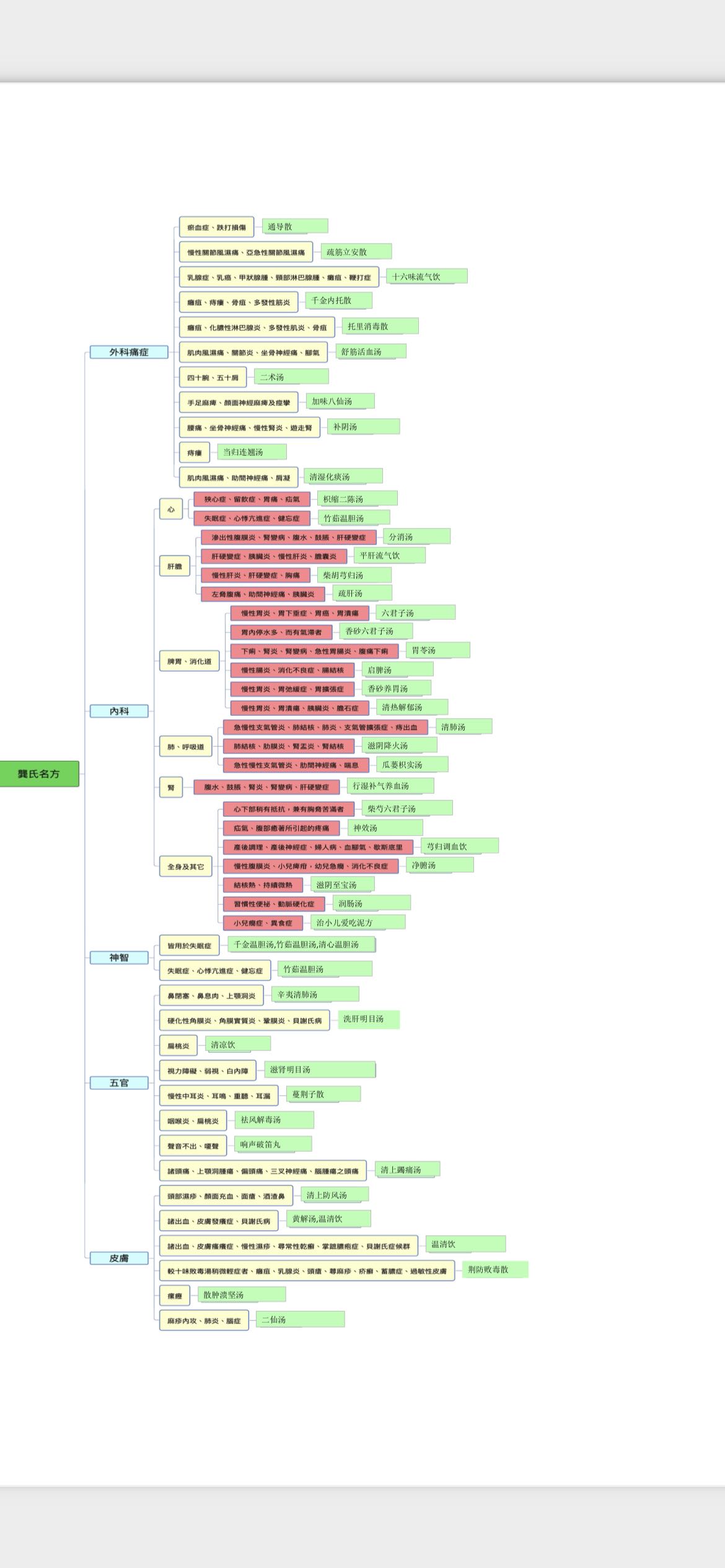The image size is (725, 1568).
Task: Select the 皮膚 branch node
Action: tap(119, 1258)
